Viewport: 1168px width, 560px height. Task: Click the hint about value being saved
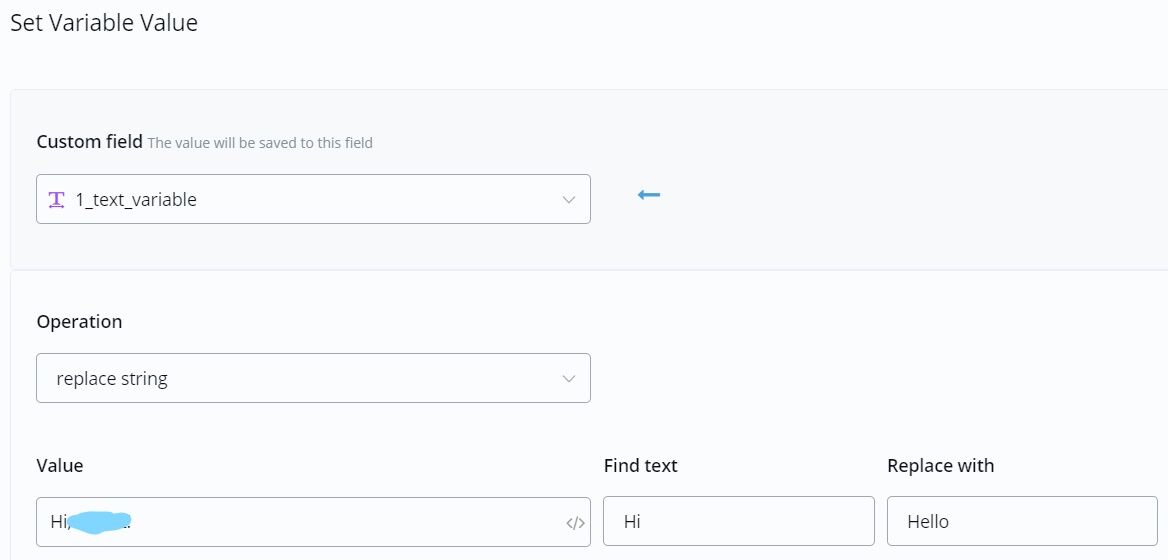pos(260,143)
